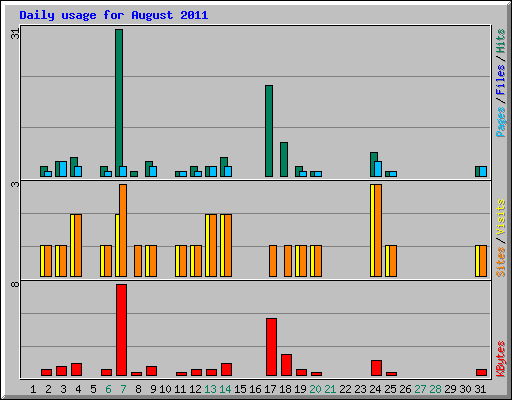Click the green x-axis day label "13"
Viewport: 512px width, 400px height.
210,389
